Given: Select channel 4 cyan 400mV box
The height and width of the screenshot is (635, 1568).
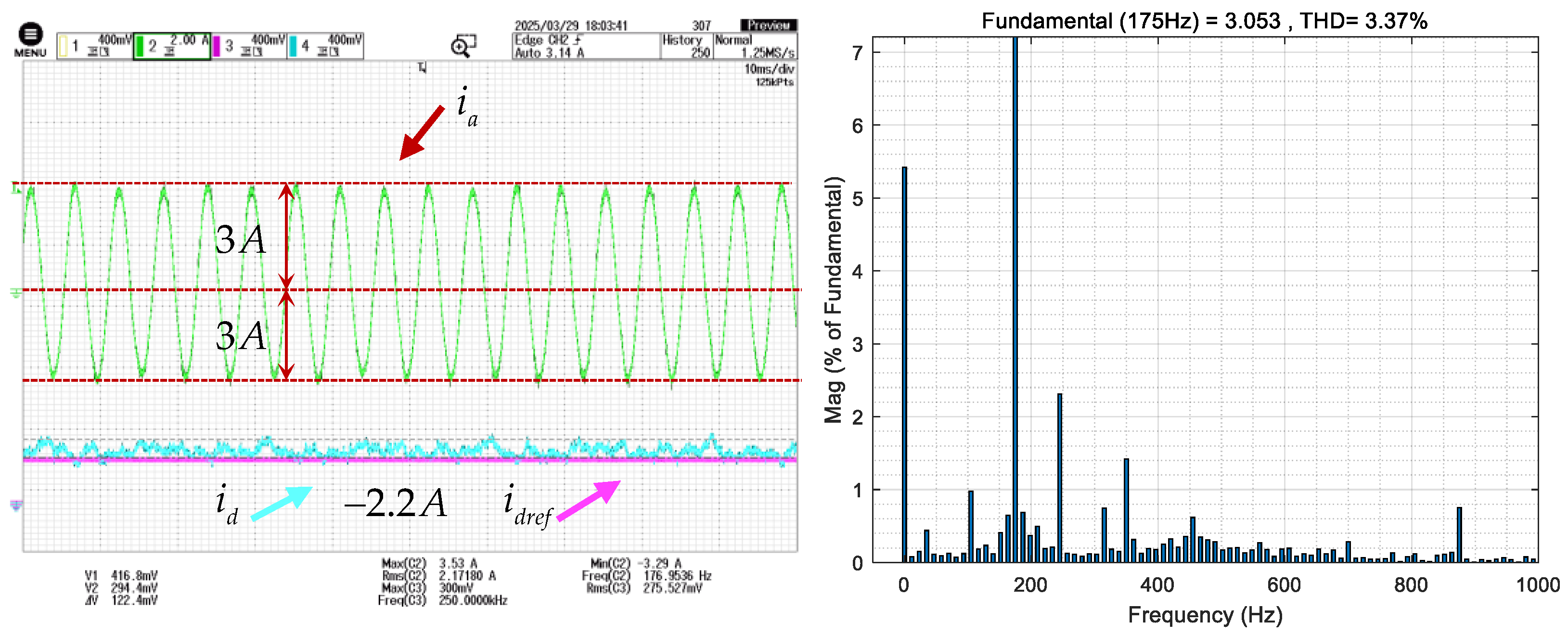Looking at the screenshot, I should pyautogui.click(x=326, y=46).
